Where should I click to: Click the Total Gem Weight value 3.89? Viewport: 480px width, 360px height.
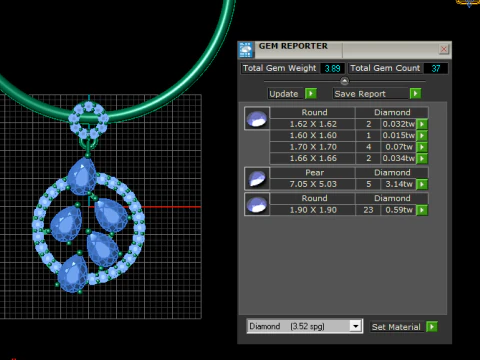point(332,68)
